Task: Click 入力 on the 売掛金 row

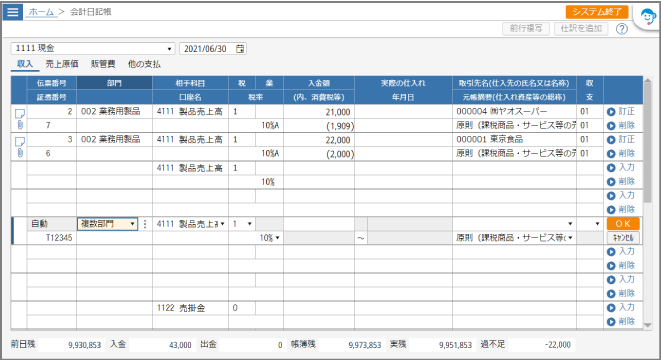Action: tap(621, 307)
